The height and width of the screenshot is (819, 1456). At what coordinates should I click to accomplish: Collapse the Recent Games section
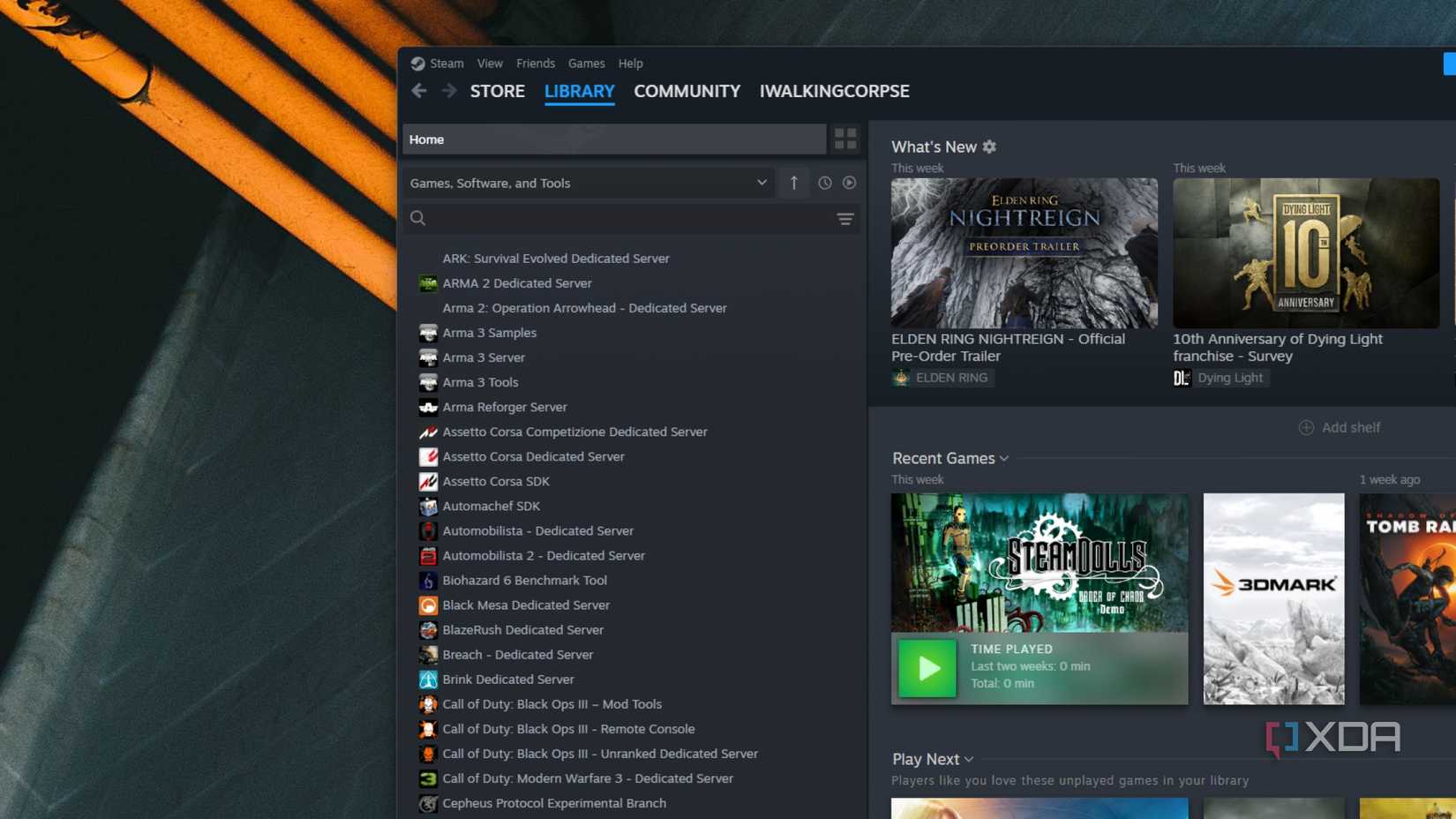click(1003, 458)
